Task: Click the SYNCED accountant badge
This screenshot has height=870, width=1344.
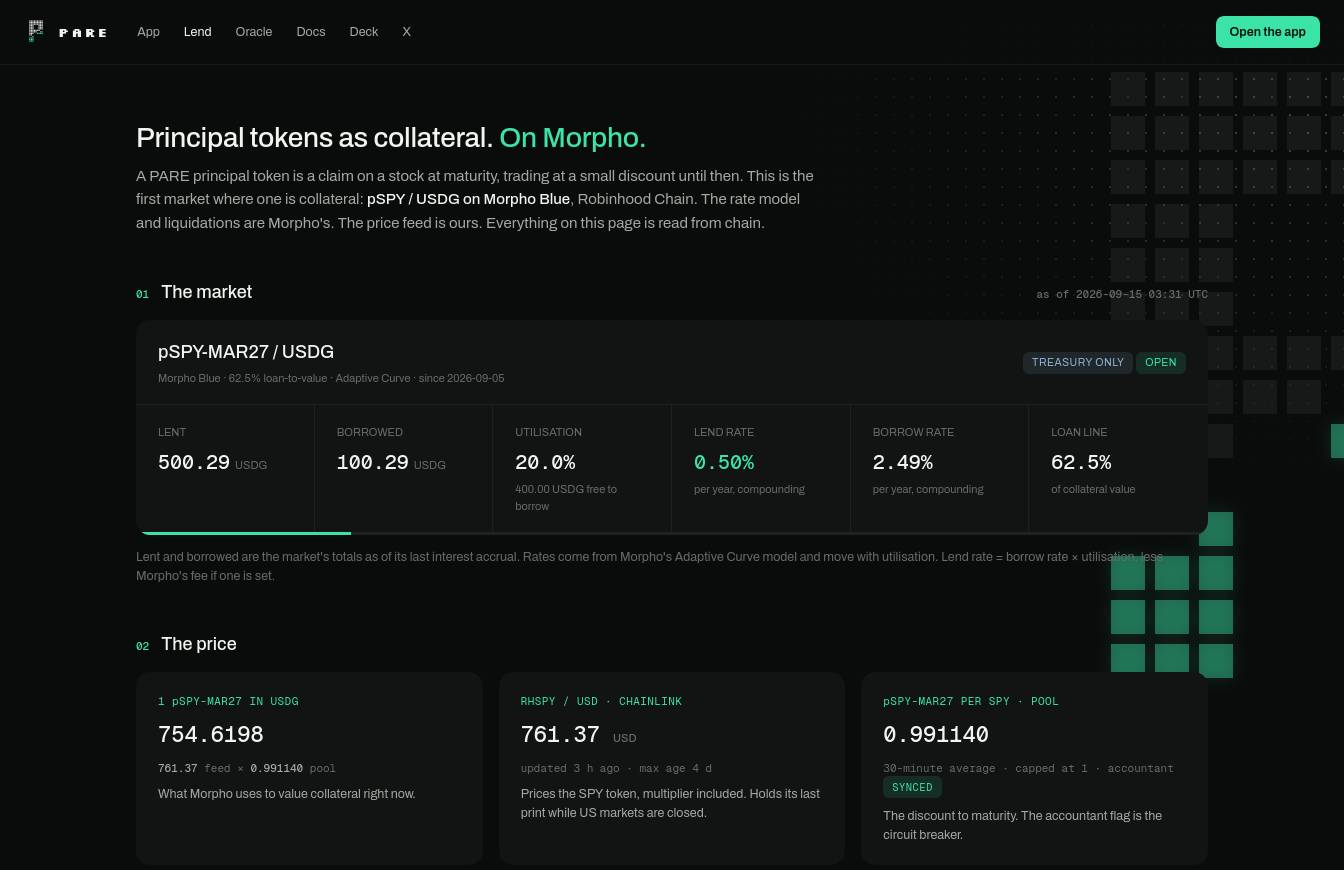Action: coord(912,787)
